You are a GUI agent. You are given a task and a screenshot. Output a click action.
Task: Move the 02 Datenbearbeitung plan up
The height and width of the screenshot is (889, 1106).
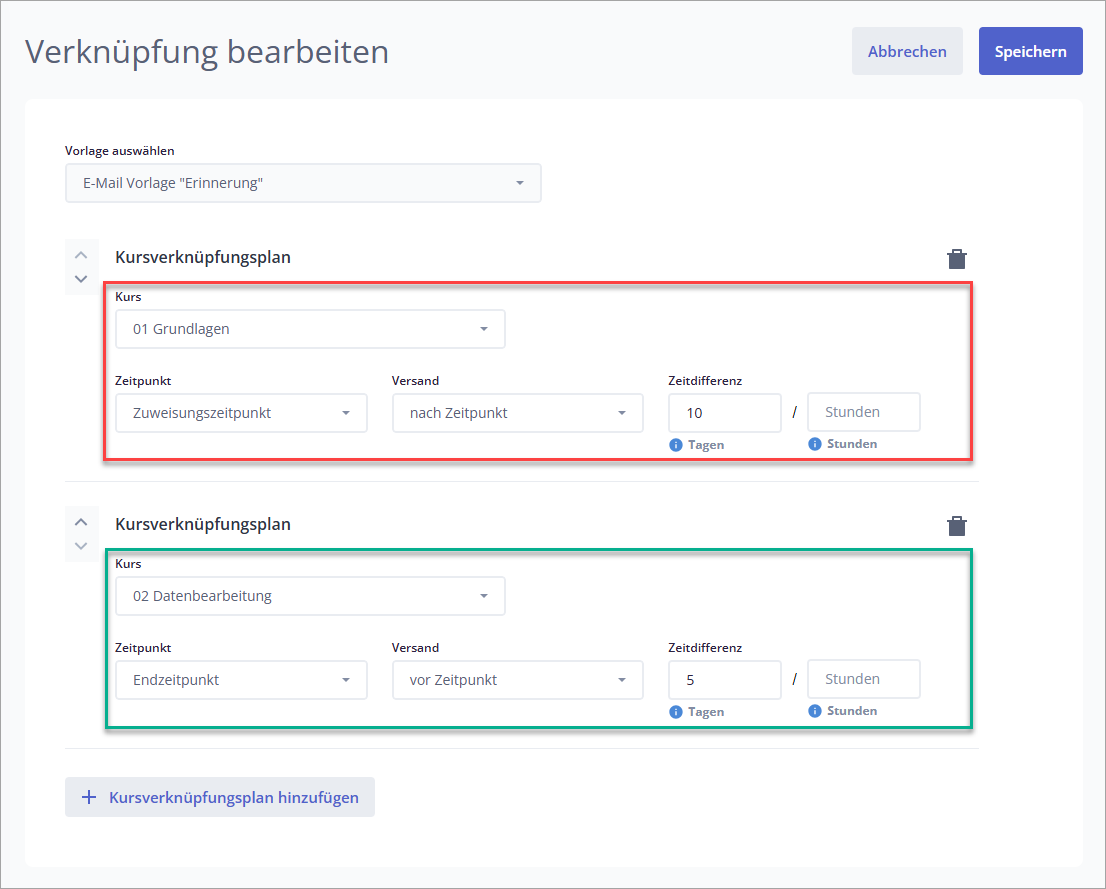[x=81, y=522]
